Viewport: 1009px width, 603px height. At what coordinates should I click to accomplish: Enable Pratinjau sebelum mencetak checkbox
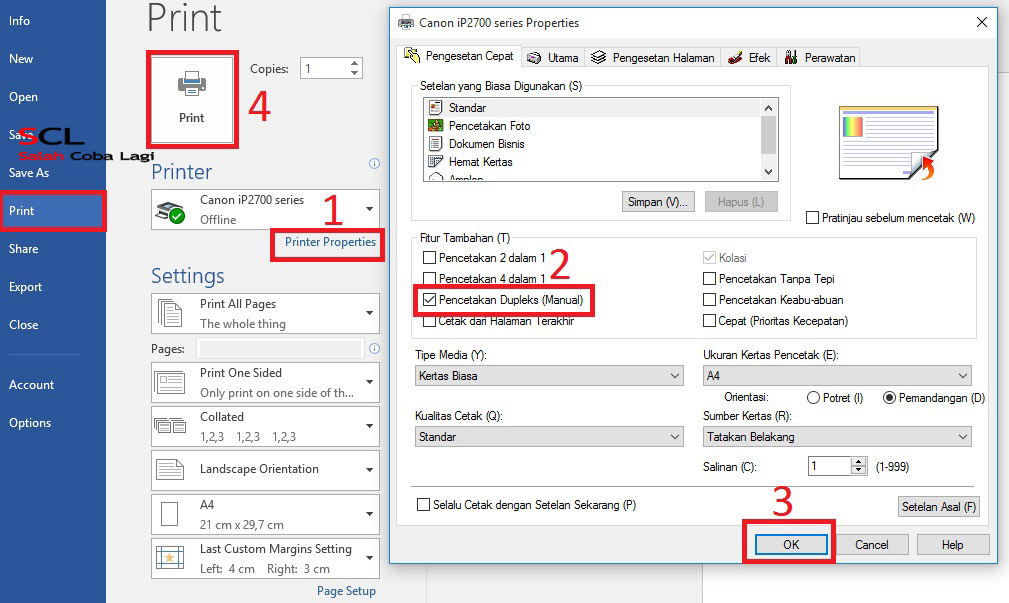pos(812,218)
